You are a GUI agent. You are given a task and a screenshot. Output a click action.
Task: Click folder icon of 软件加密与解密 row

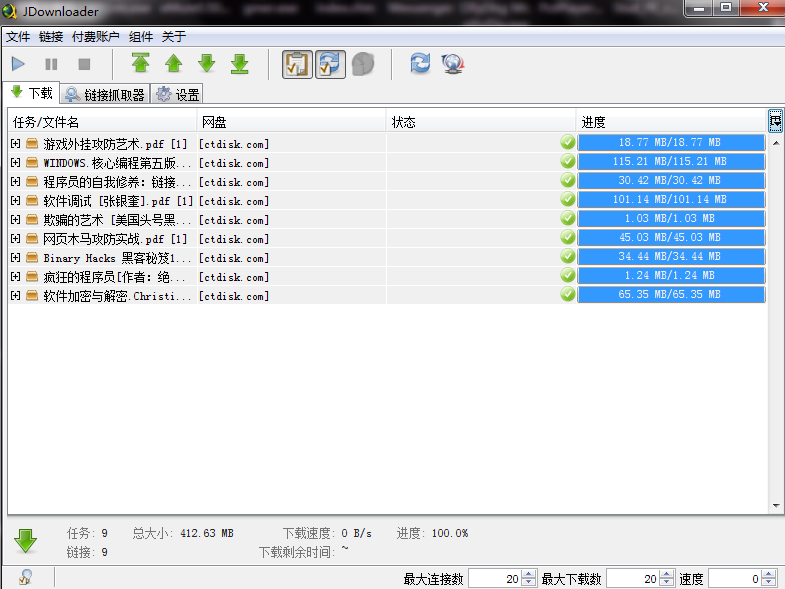(x=32, y=296)
